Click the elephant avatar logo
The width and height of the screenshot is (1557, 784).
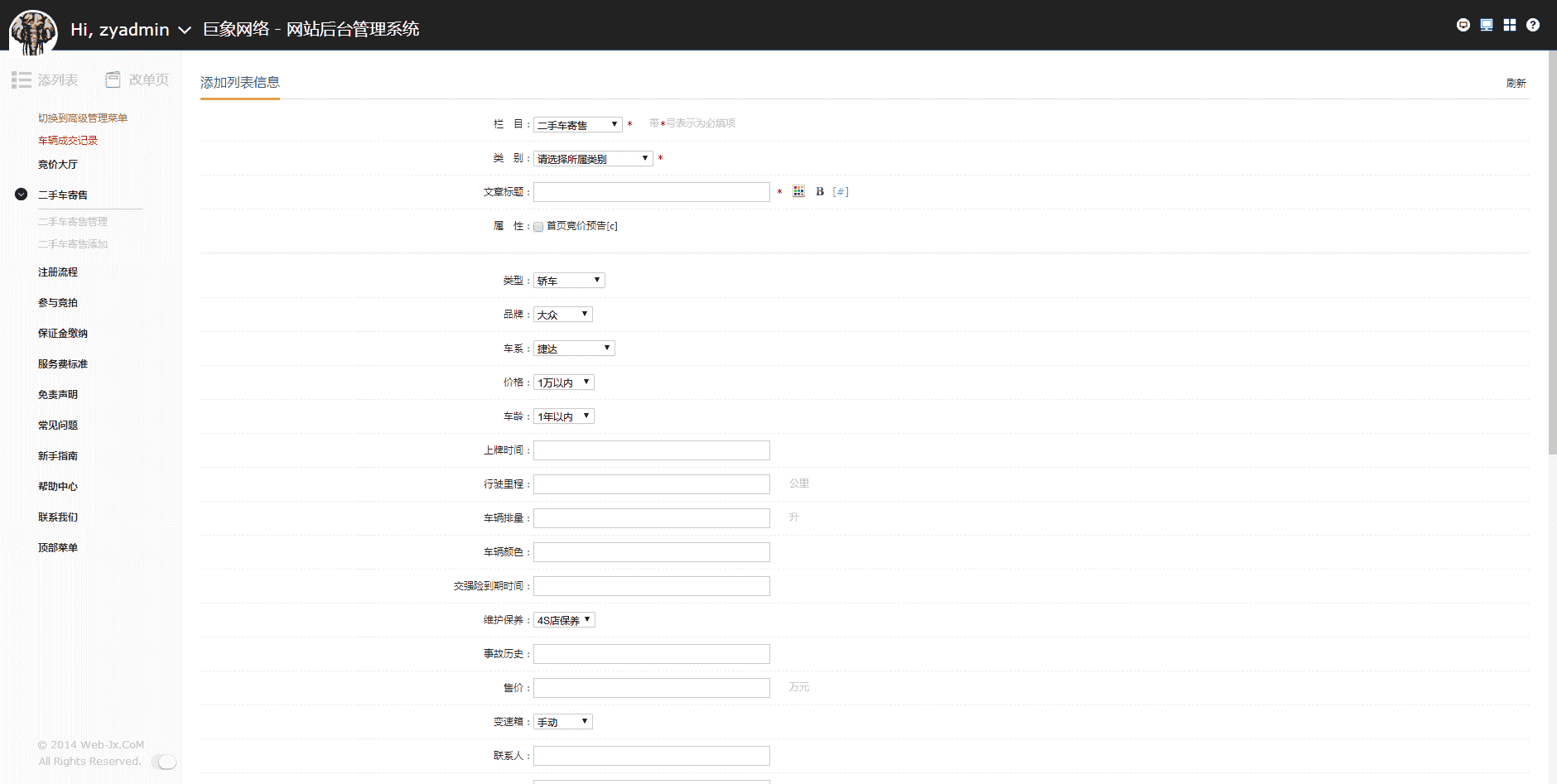[x=33, y=31]
